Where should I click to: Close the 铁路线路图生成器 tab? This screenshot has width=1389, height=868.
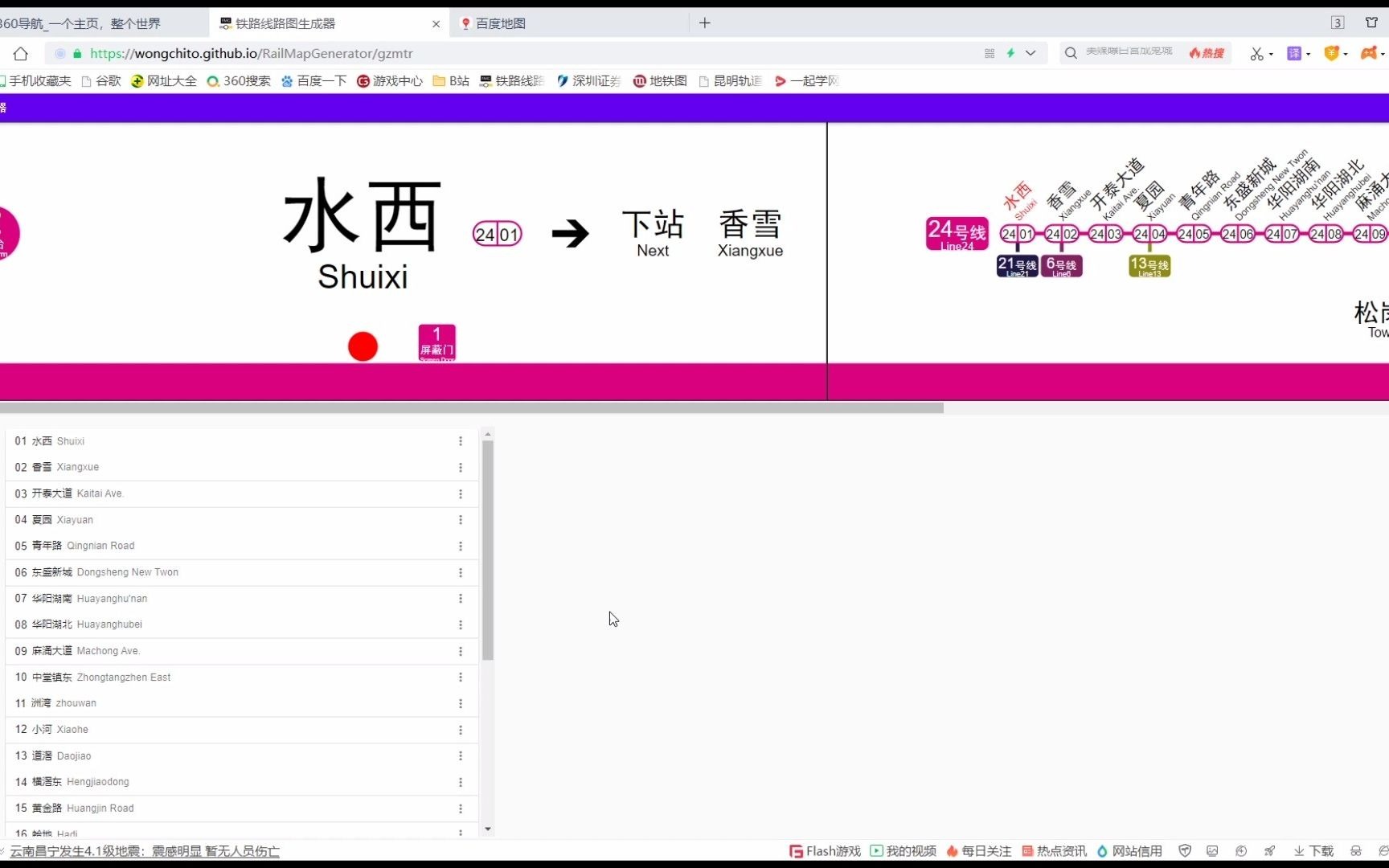(436, 24)
